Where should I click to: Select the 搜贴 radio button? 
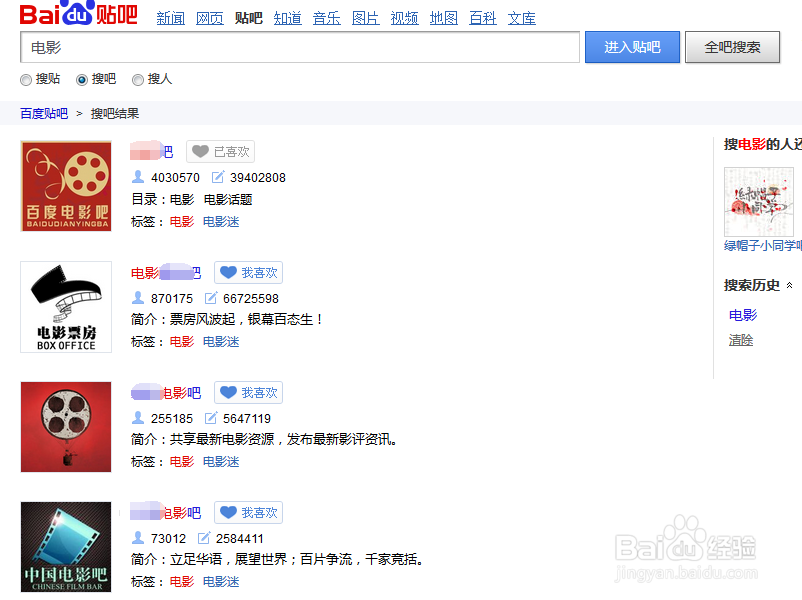[26, 80]
